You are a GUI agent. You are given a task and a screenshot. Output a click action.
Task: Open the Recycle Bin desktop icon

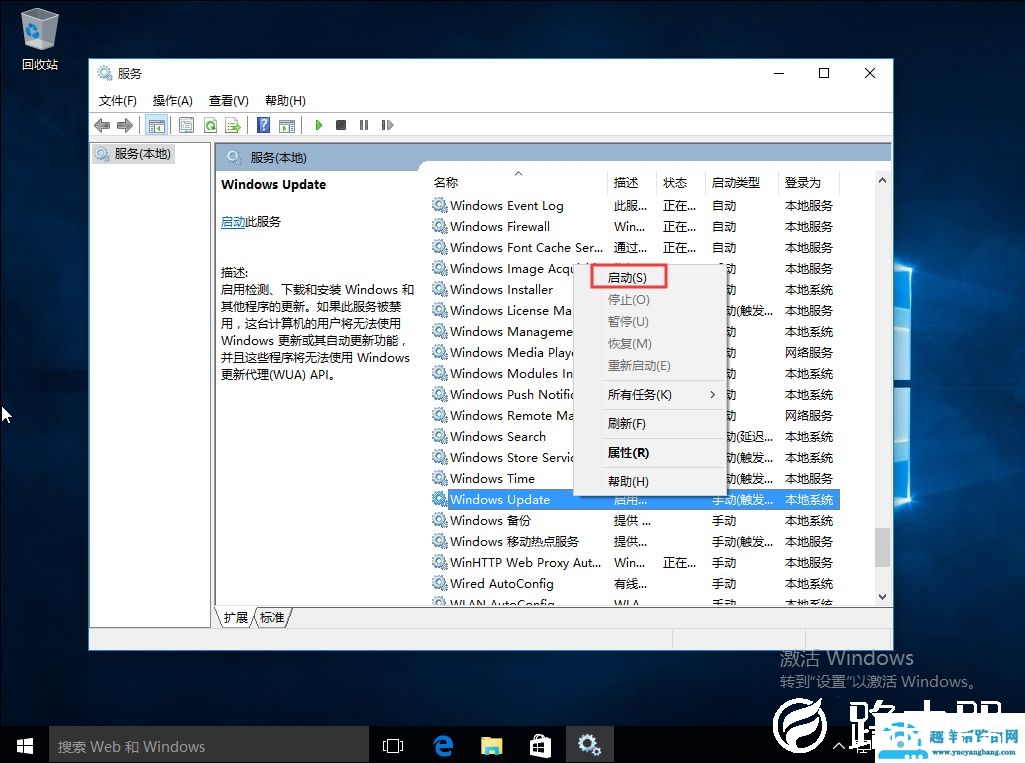(40, 39)
